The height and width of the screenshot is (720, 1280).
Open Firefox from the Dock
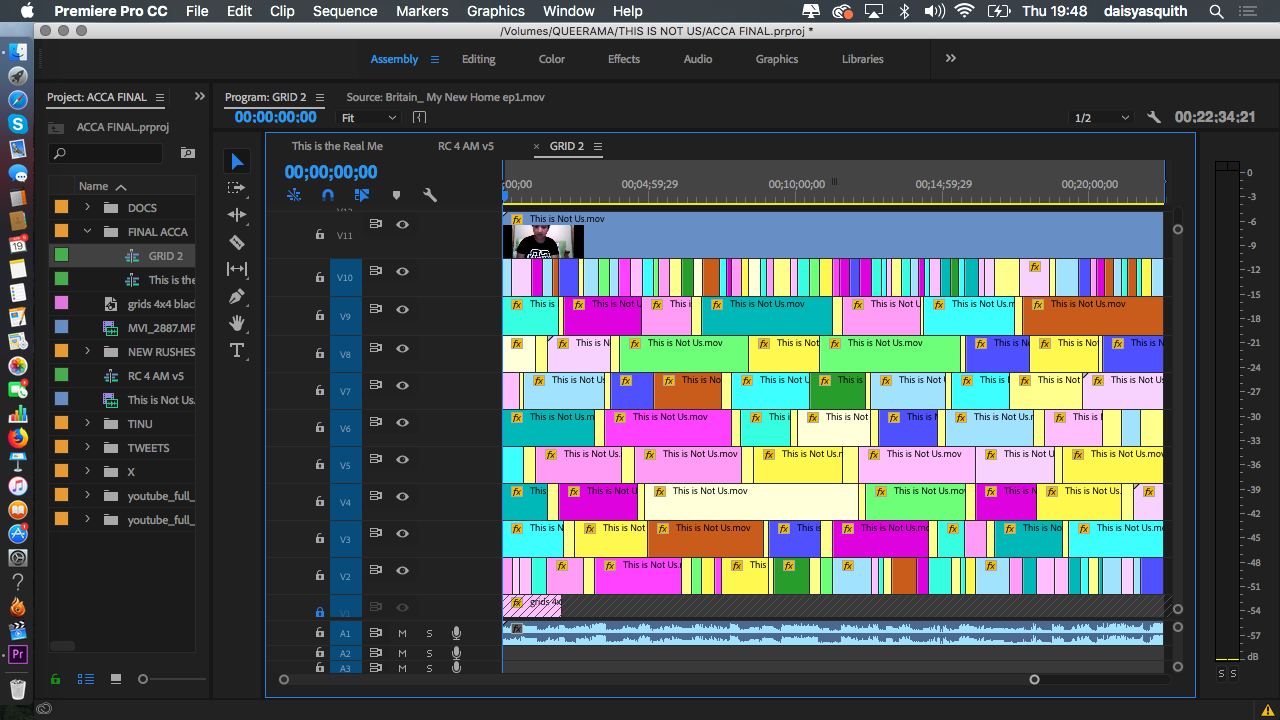pos(17,437)
